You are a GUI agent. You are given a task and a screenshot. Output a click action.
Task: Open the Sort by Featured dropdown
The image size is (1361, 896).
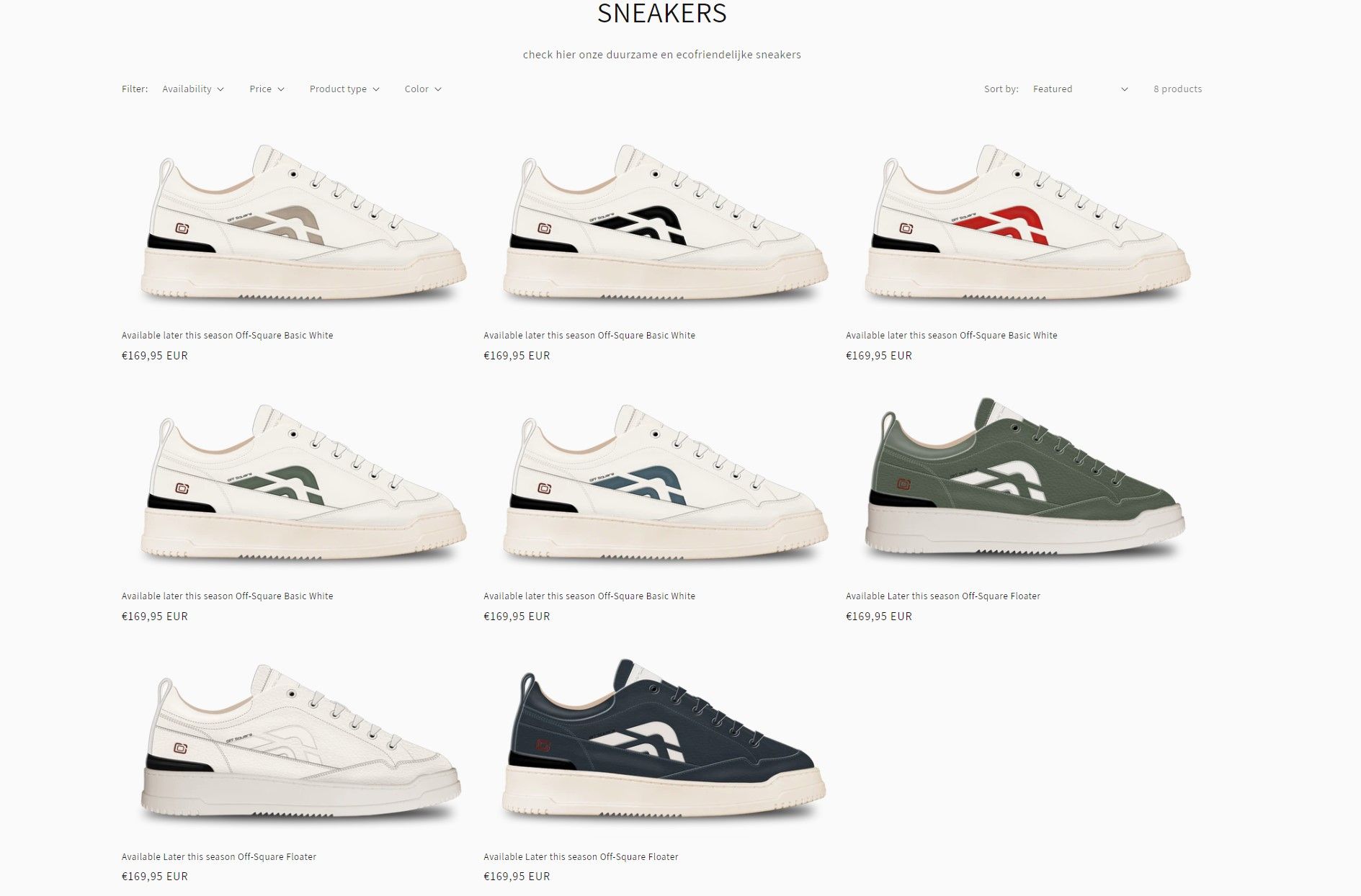pyautogui.click(x=1079, y=89)
